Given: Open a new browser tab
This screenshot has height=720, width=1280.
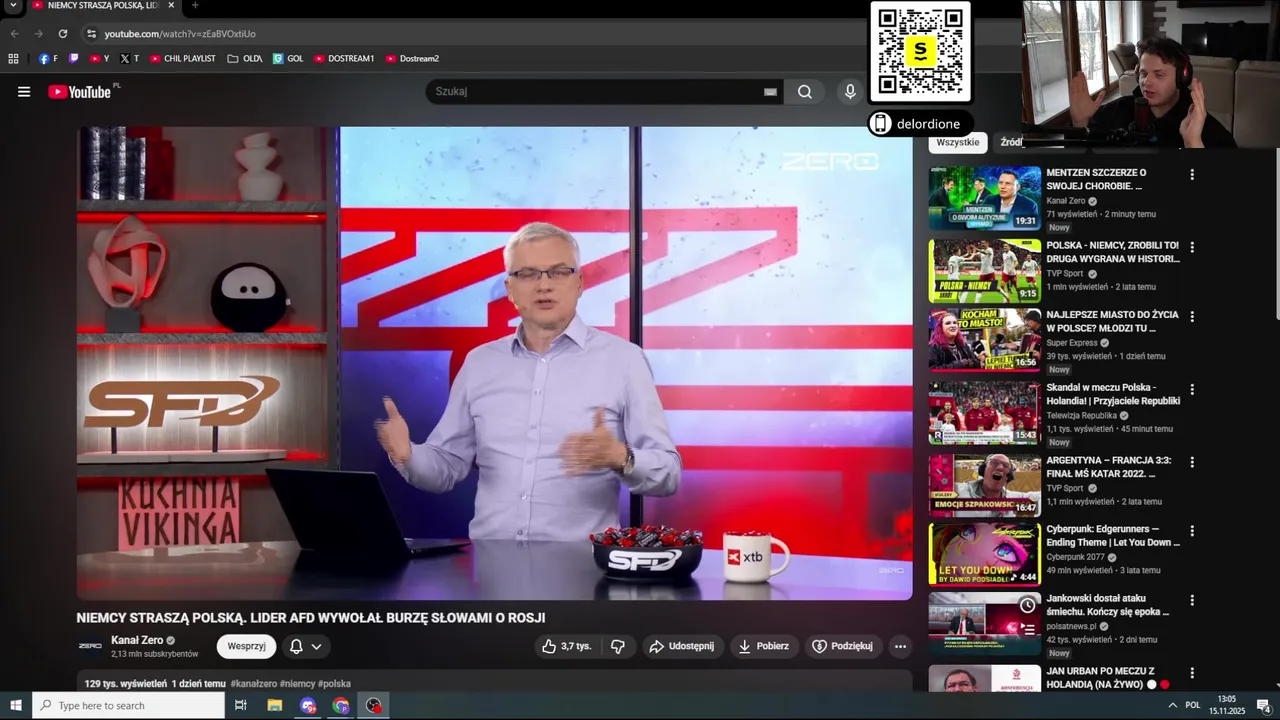Looking at the screenshot, I should [195, 6].
